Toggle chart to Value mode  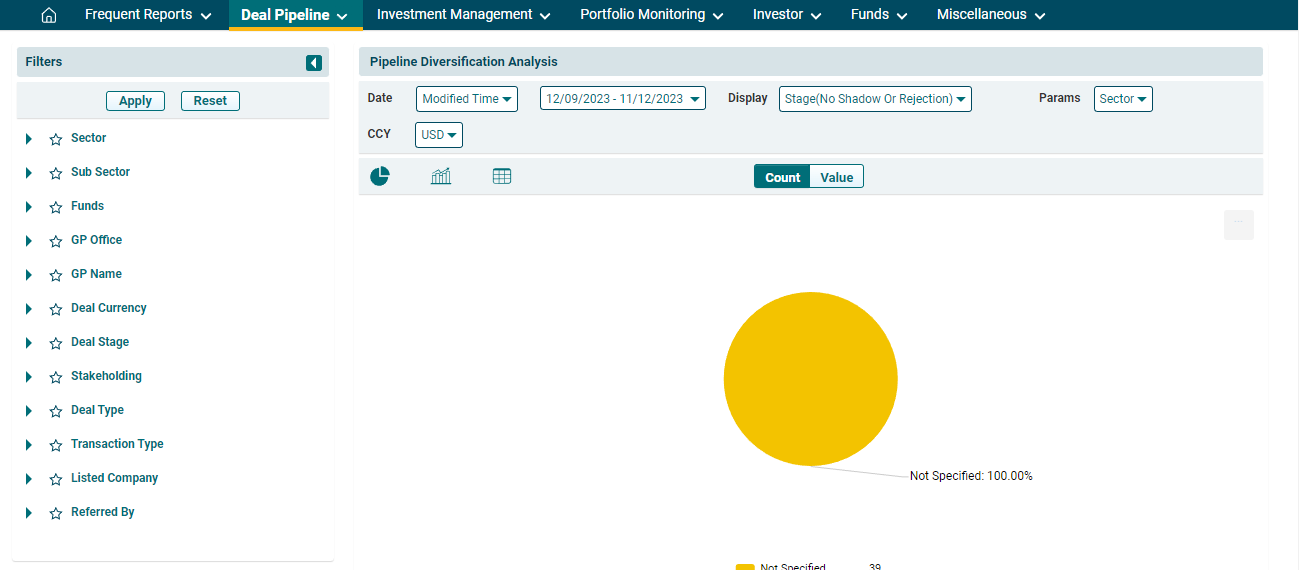[x=836, y=177]
